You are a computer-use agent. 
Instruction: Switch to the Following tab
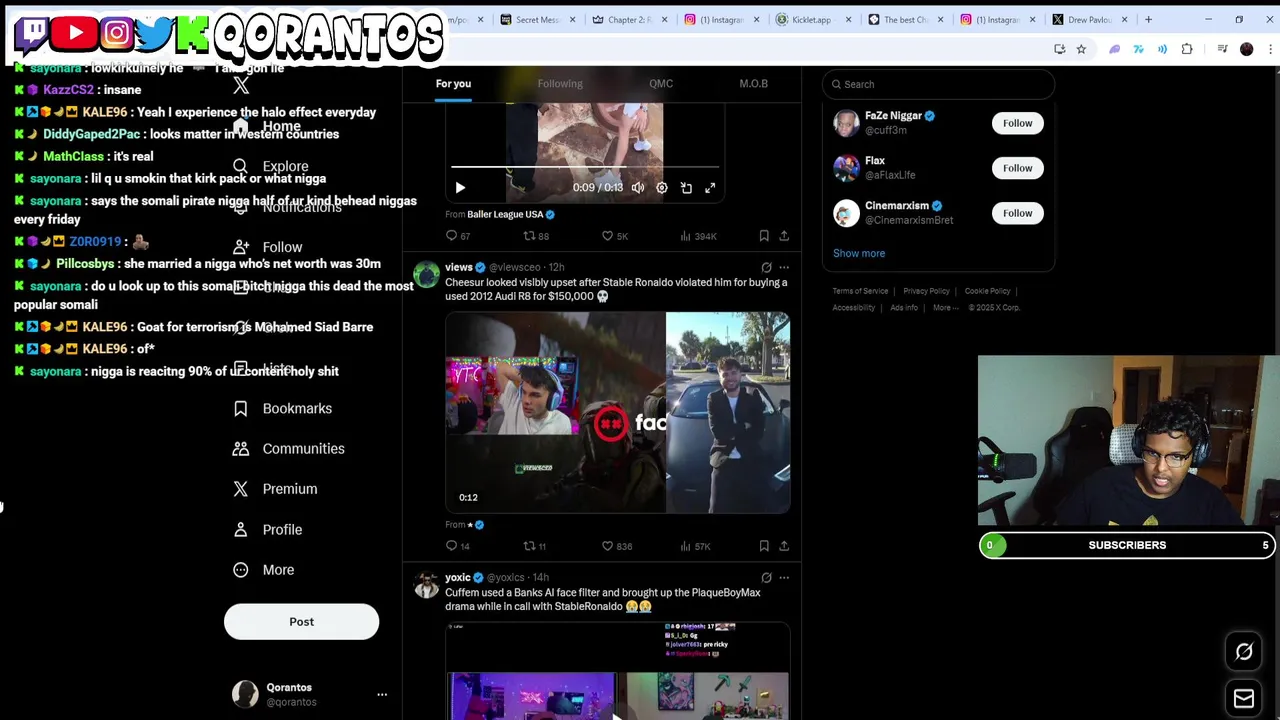click(560, 84)
